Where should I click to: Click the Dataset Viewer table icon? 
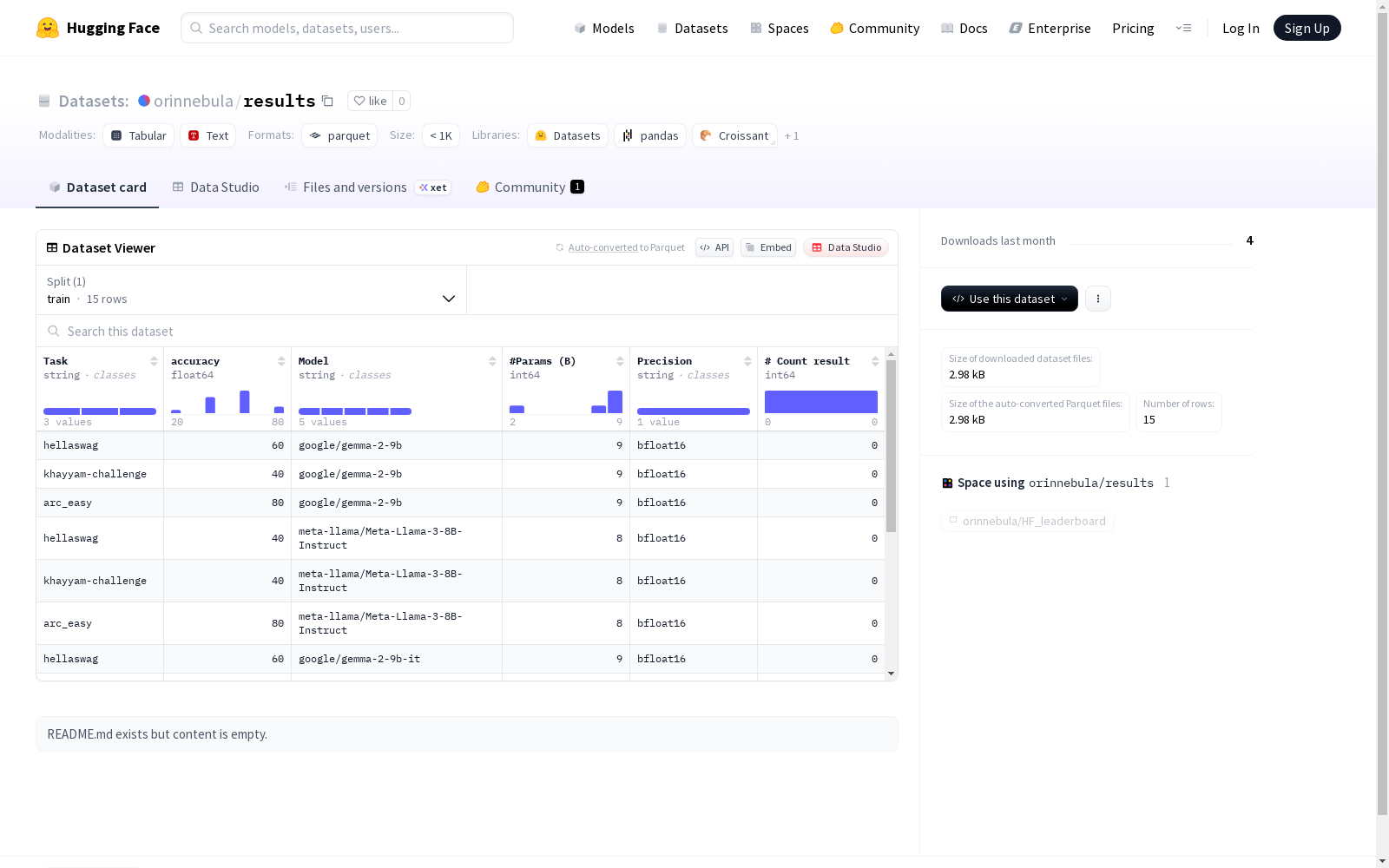pyautogui.click(x=52, y=247)
